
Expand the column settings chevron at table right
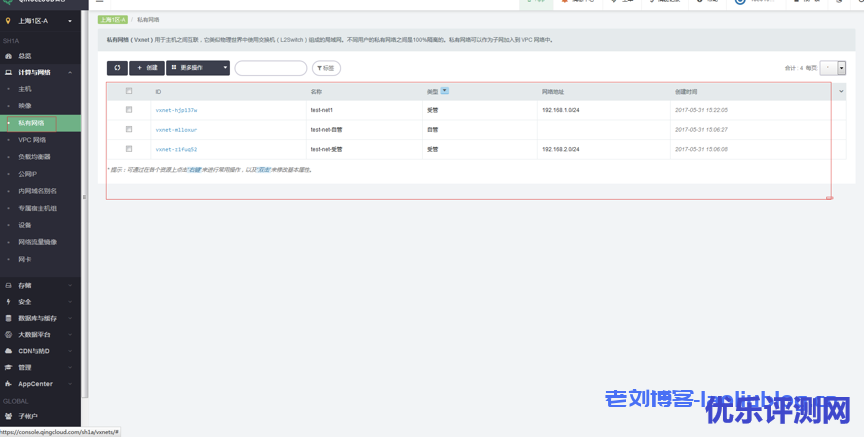coord(841,91)
